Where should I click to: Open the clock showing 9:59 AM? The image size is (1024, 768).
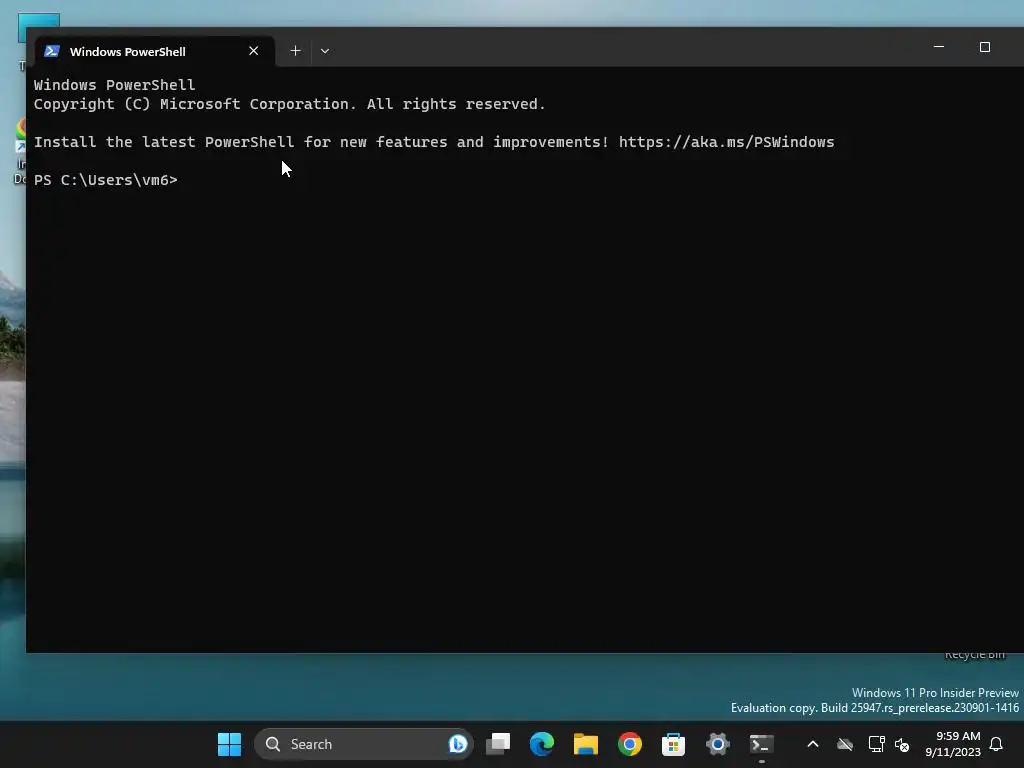tap(953, 744)
